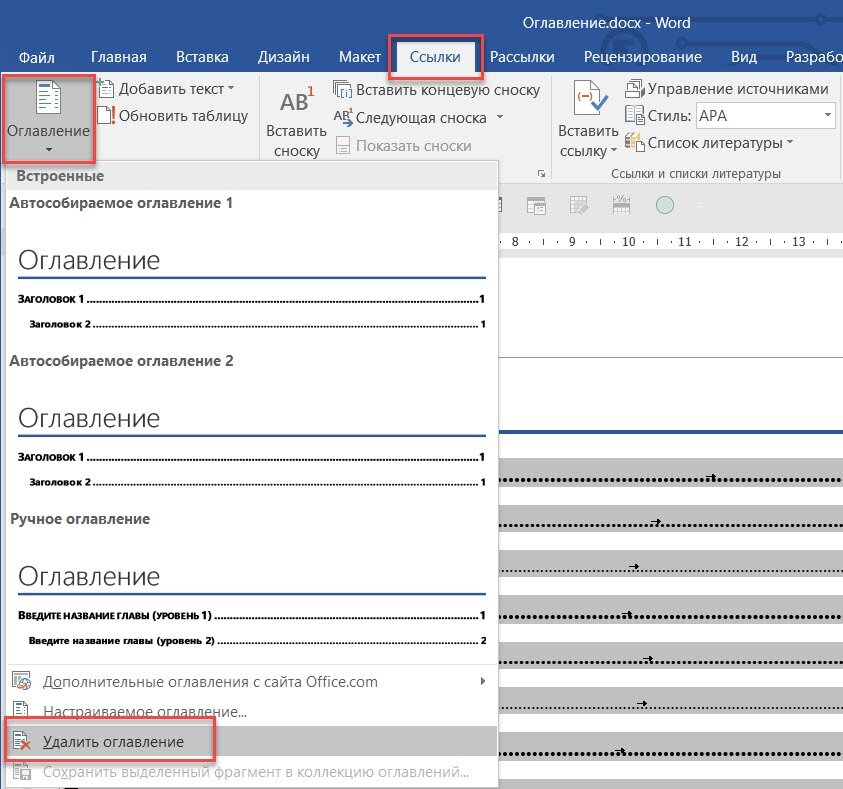Click Обновить таблицу button
Viewport: 843px width, 789px height.
[173, 116]
